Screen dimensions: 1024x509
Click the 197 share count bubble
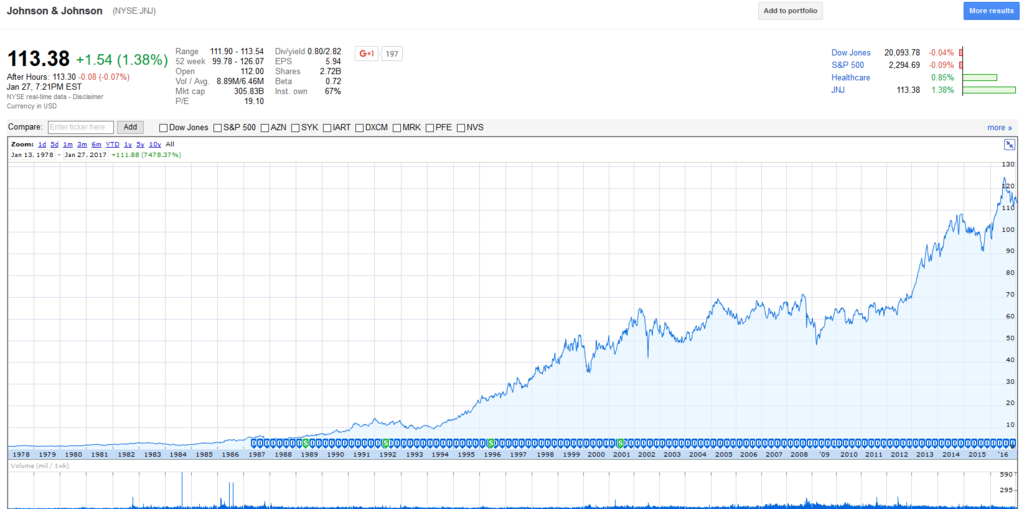(392, 54)
